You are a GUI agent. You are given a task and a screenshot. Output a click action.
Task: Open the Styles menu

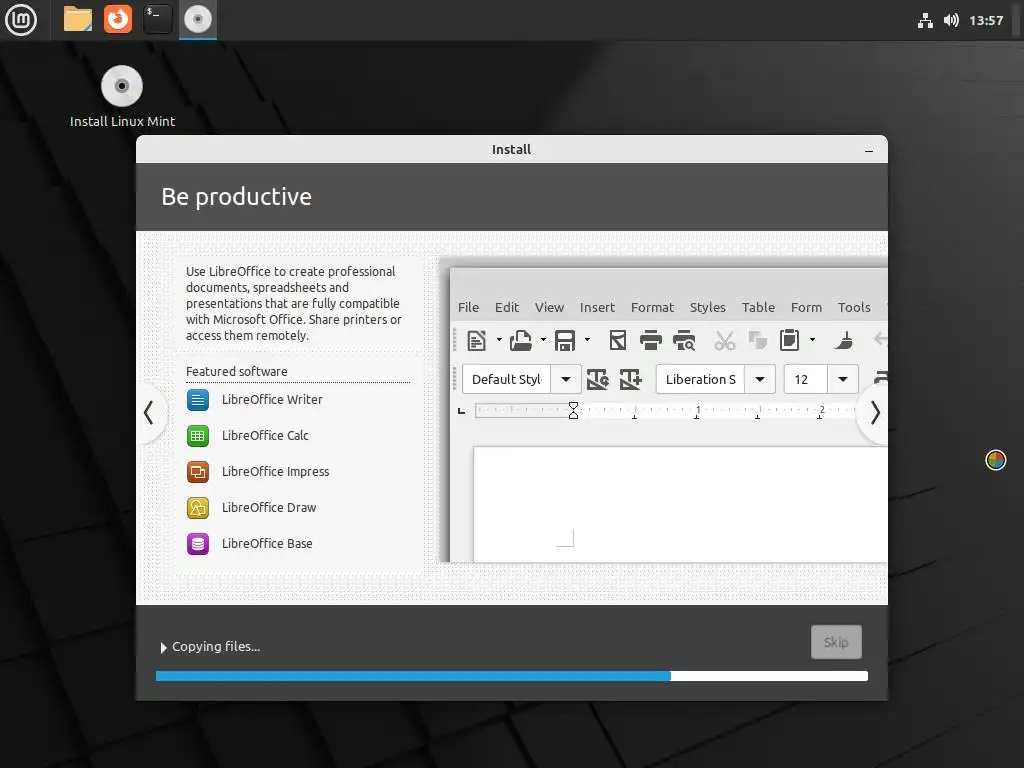(x=708, y=308)
